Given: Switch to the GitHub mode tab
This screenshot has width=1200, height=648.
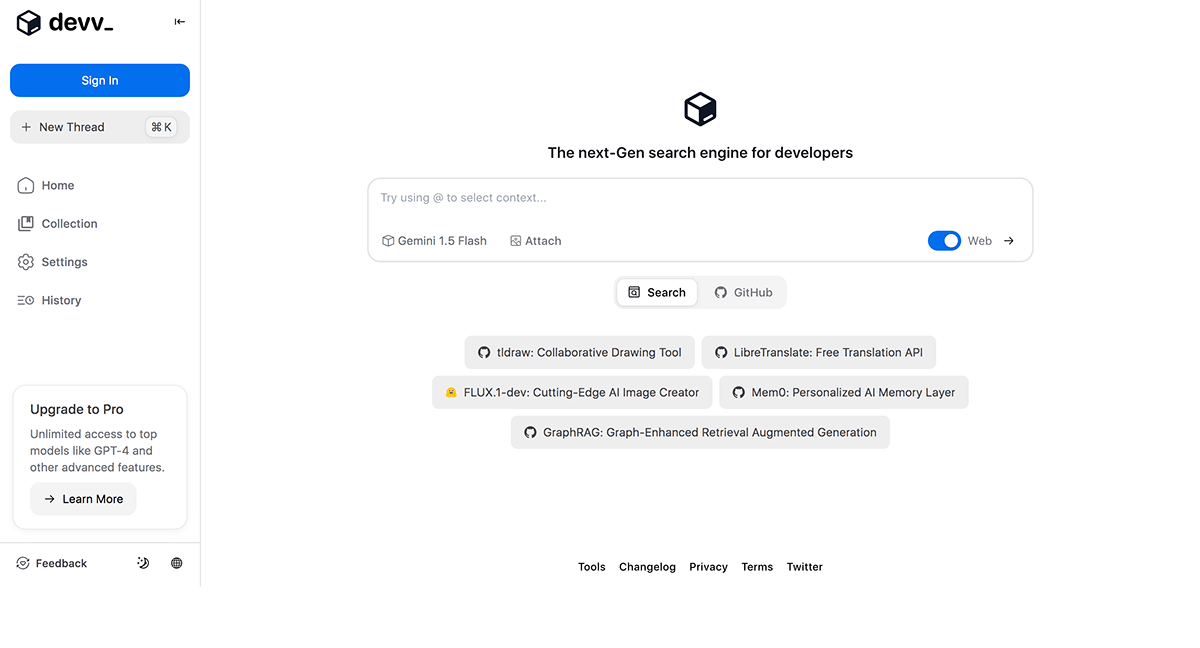Looking at the screenshot, I should point(743,292).
